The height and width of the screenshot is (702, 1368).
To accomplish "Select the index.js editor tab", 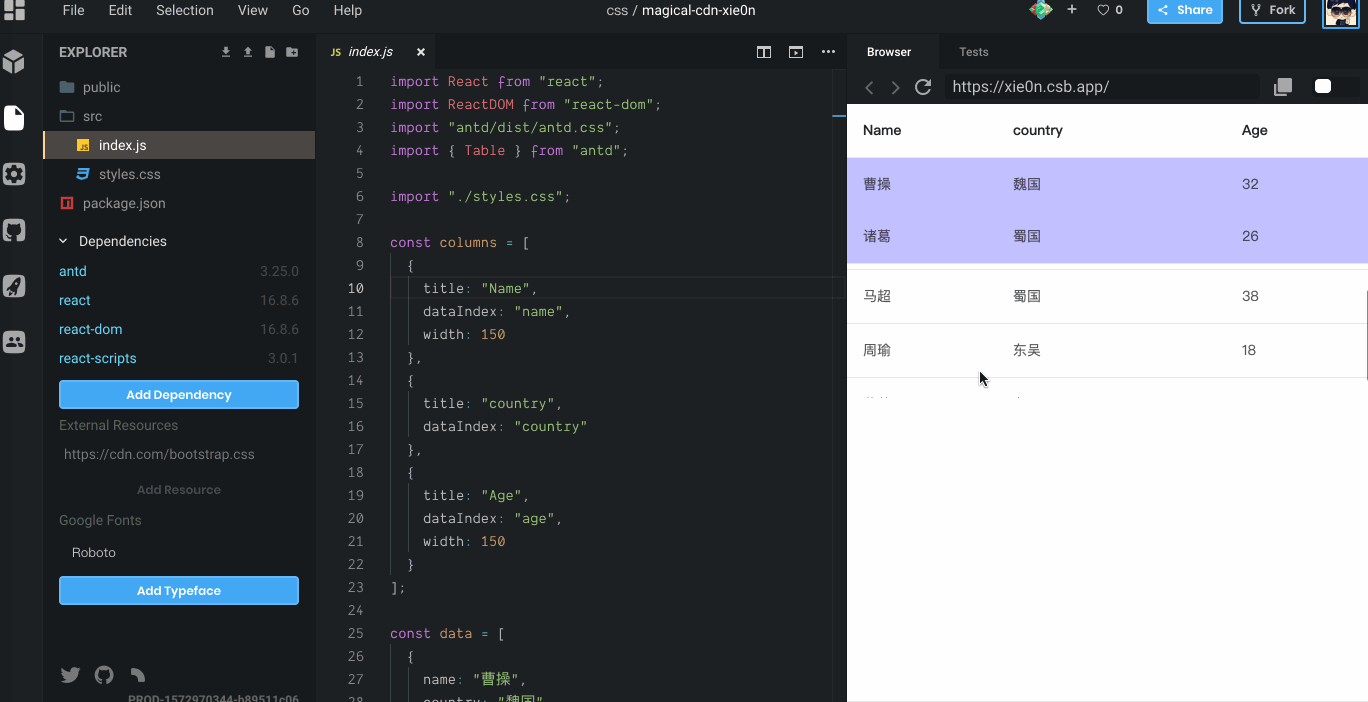I will click(377, 52).
